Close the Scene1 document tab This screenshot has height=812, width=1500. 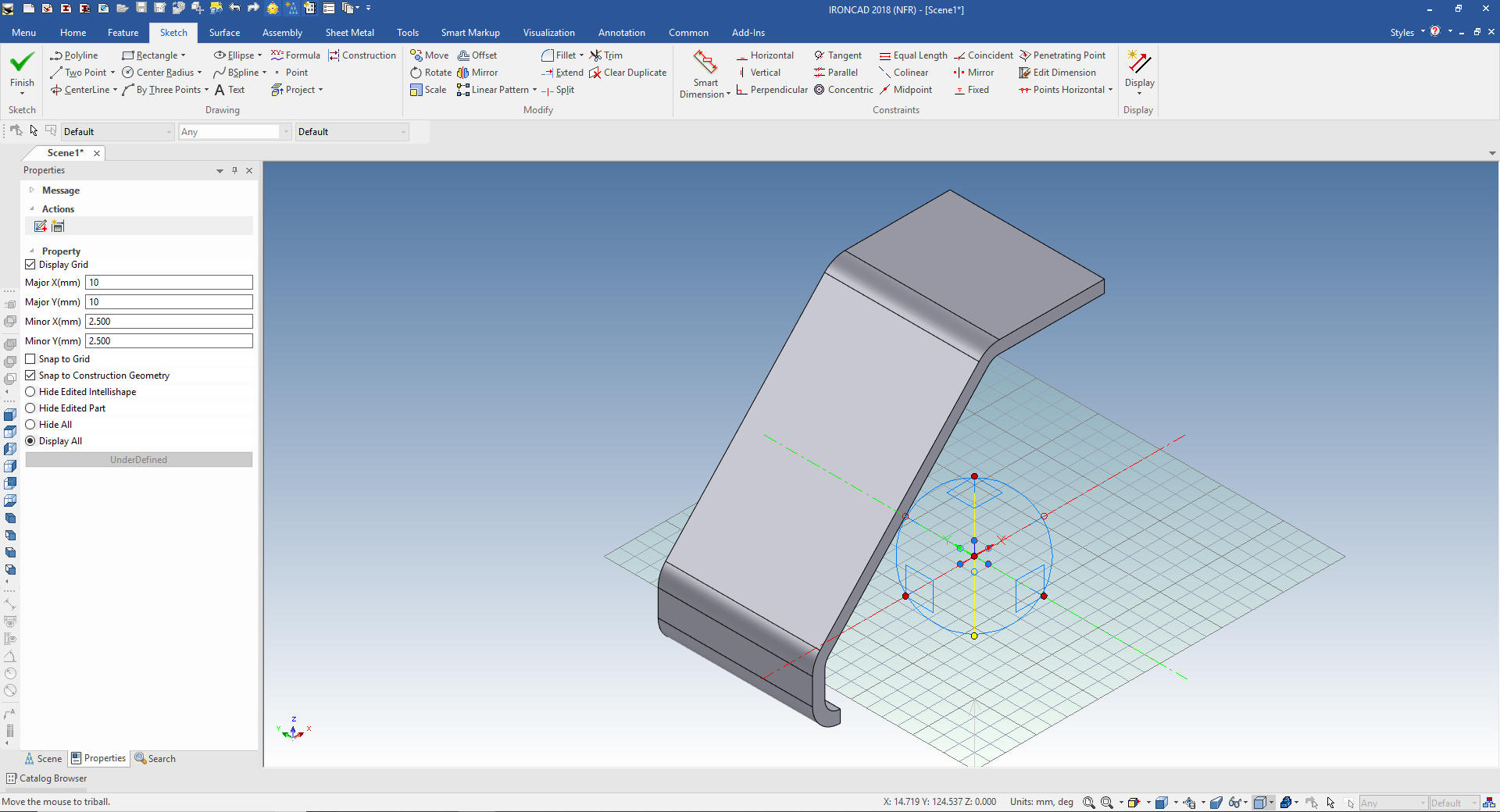click(97, 153)
